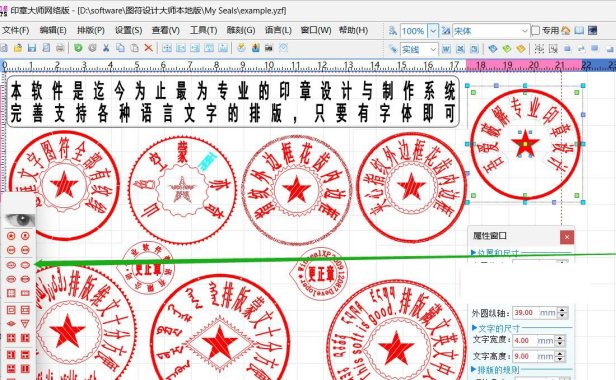Image resolution: width=616 pixels, height=380 pixels.
Task: Toggle the 专用 checkbox
Action: [535, 30]
